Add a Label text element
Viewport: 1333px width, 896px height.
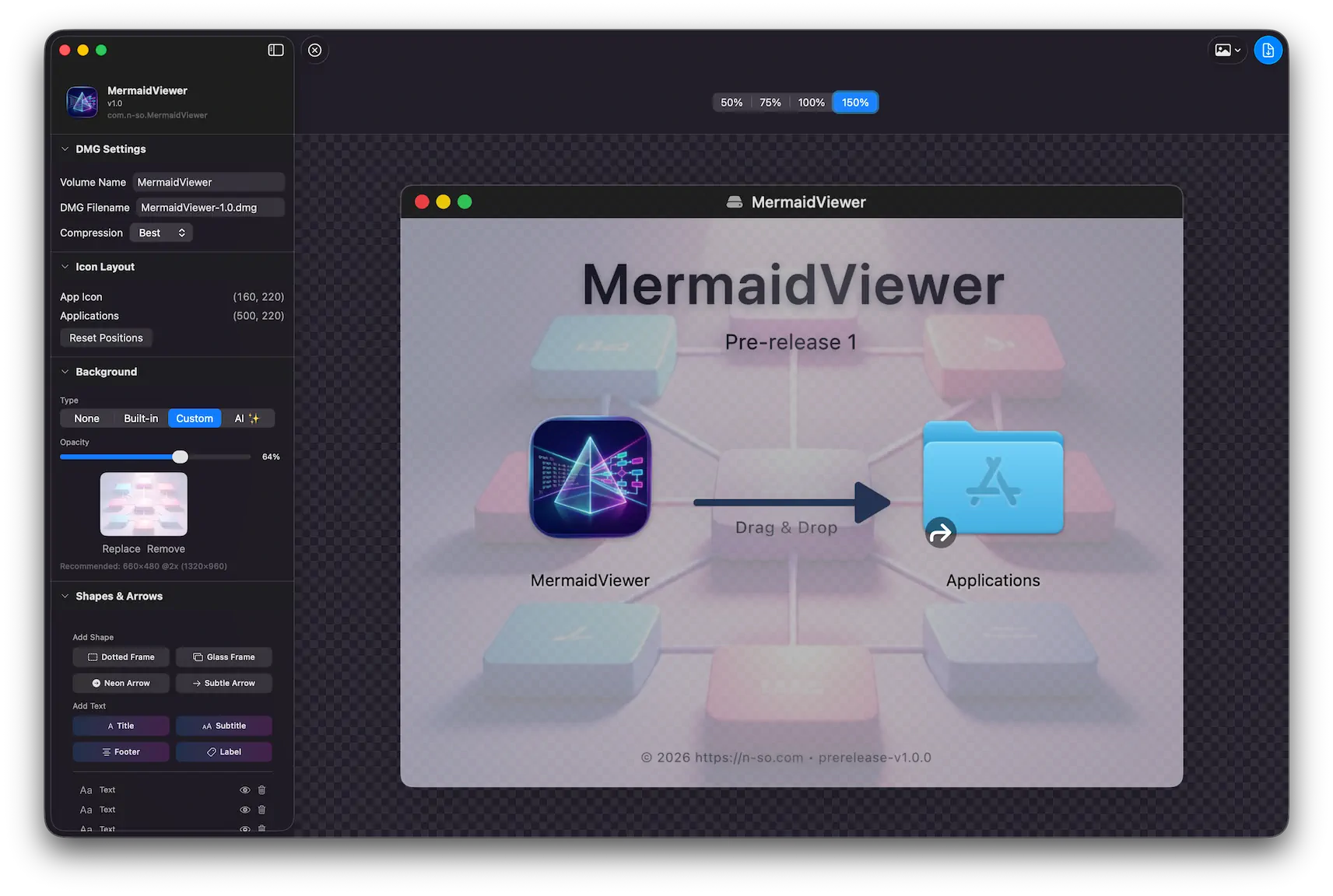pyautogui.click(x=223, y=752)
